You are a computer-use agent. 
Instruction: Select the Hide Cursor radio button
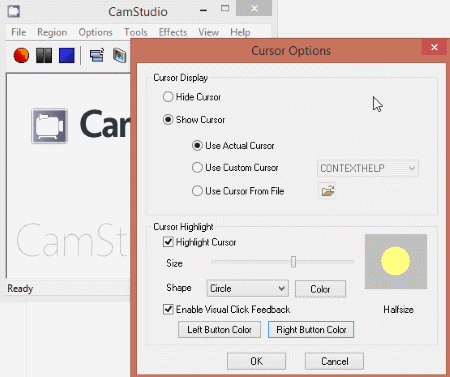pos(168,97)
